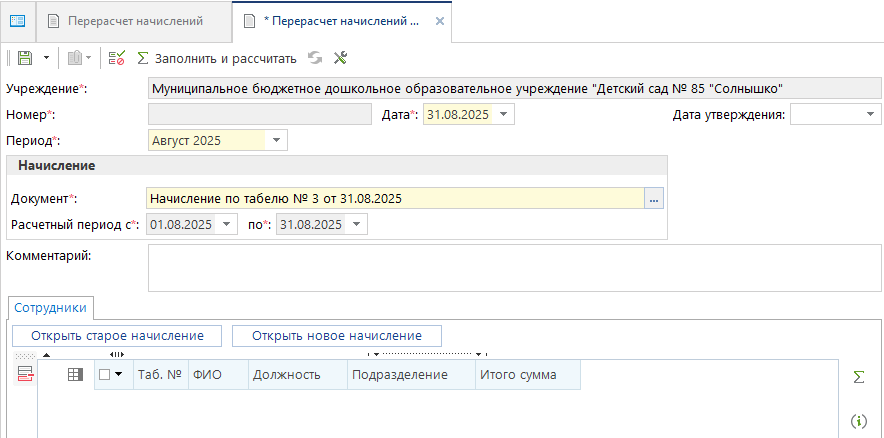Expand the paste clipboard dropdown arrow
The image size is (884, 438).
tap(89, 57)
